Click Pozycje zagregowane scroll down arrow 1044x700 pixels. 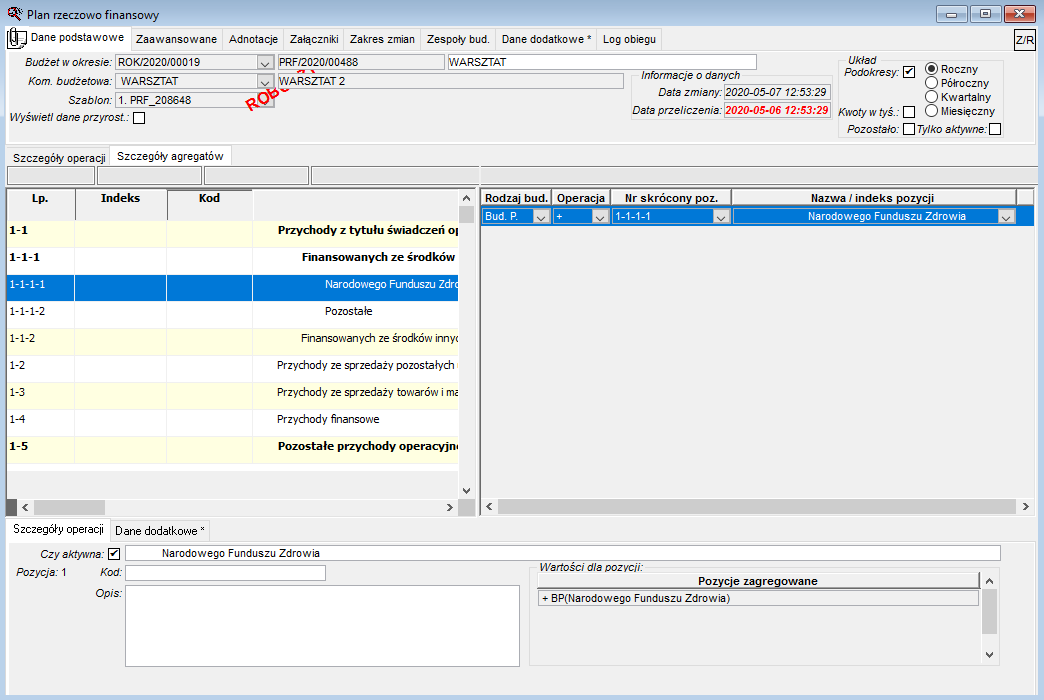tap(989, 655)
